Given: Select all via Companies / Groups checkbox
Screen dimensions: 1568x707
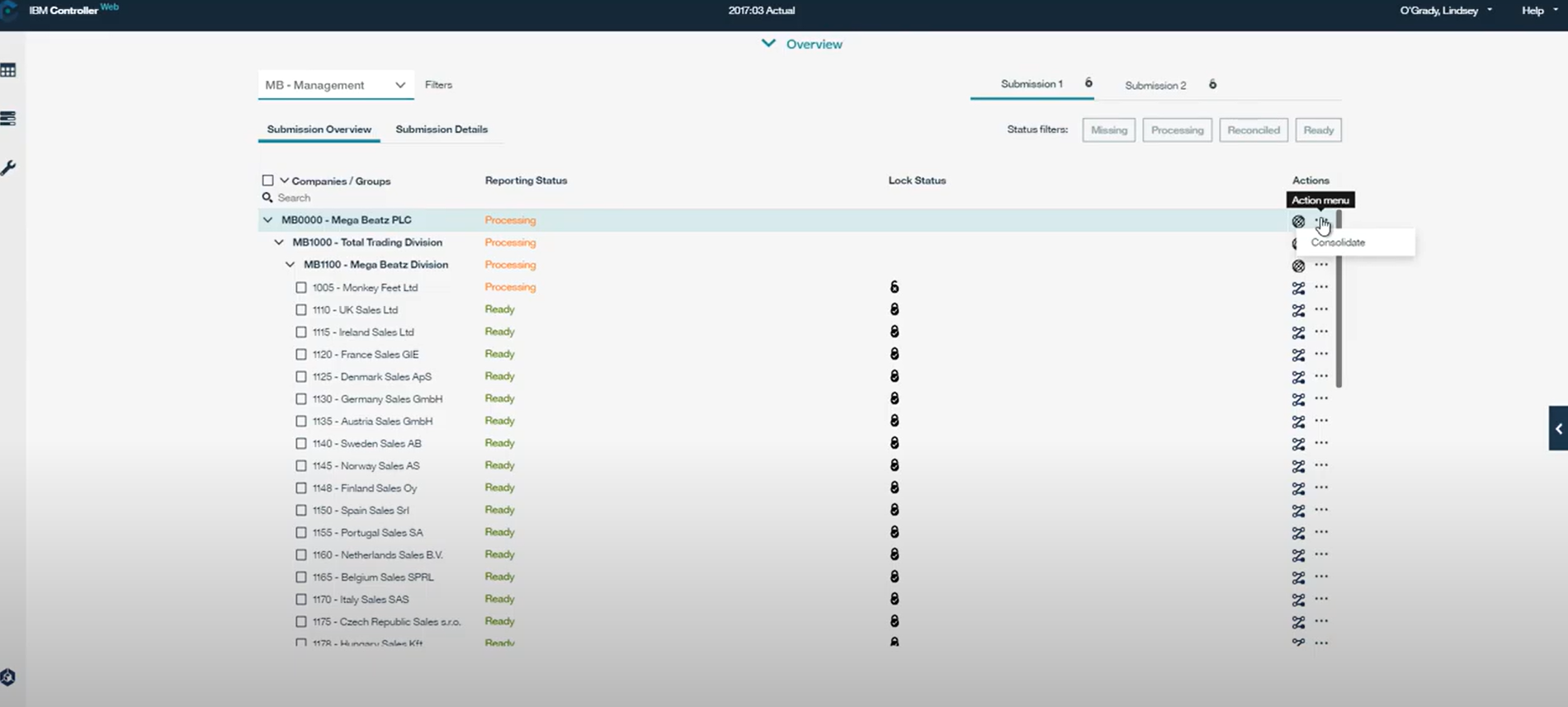Looking at the screenshot, I should [267, 181].
